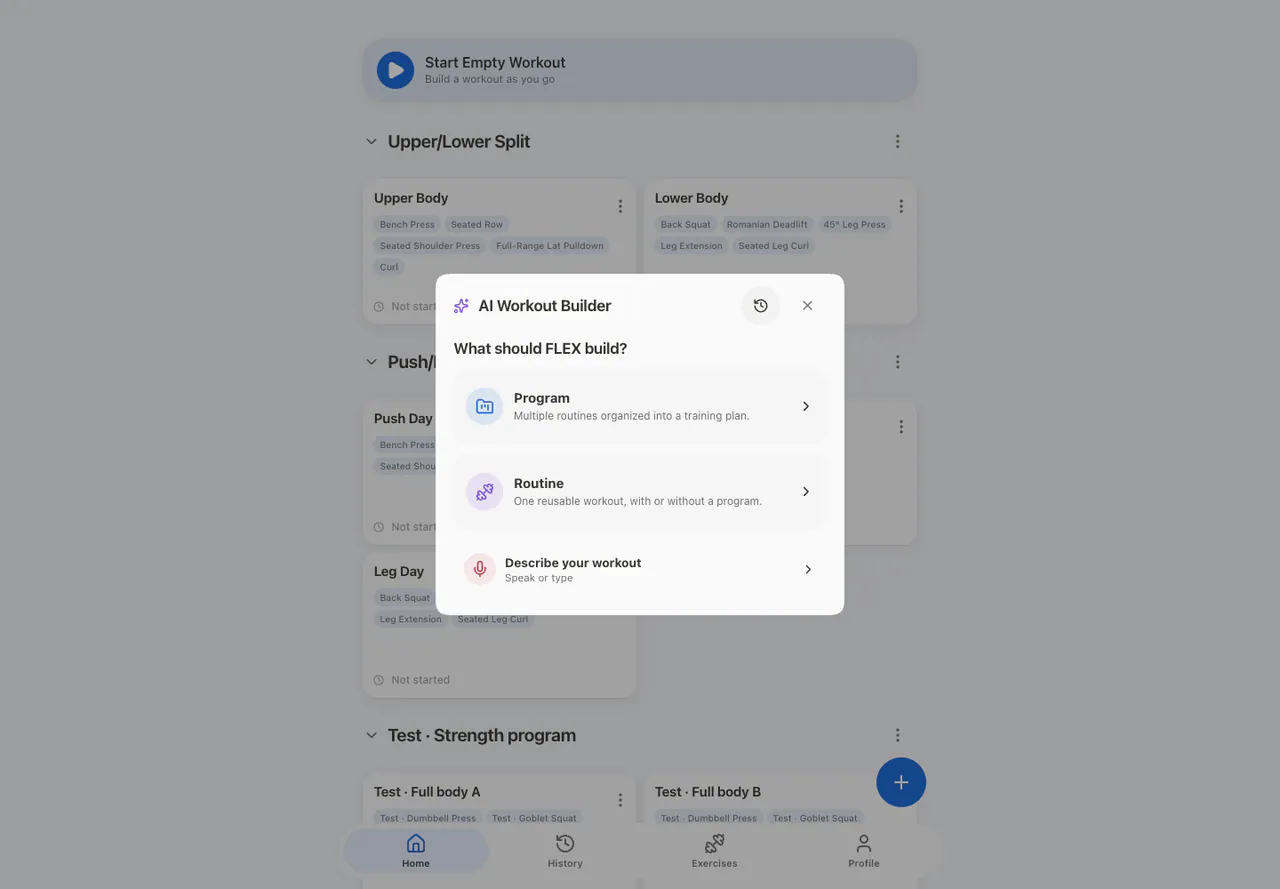This screenshot has width=1280, height=889.
Task: Open AI Workout Builder history icon
Action: click(761, 306)
